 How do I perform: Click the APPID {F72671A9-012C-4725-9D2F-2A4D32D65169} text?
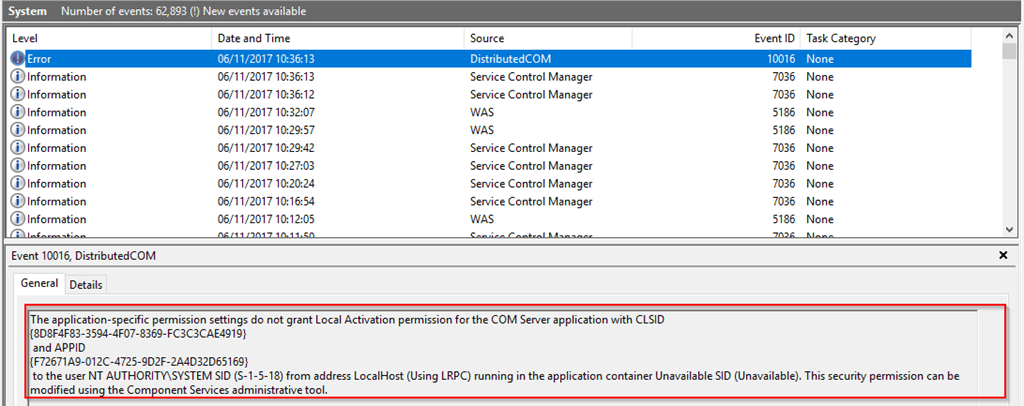coord(139,360)
